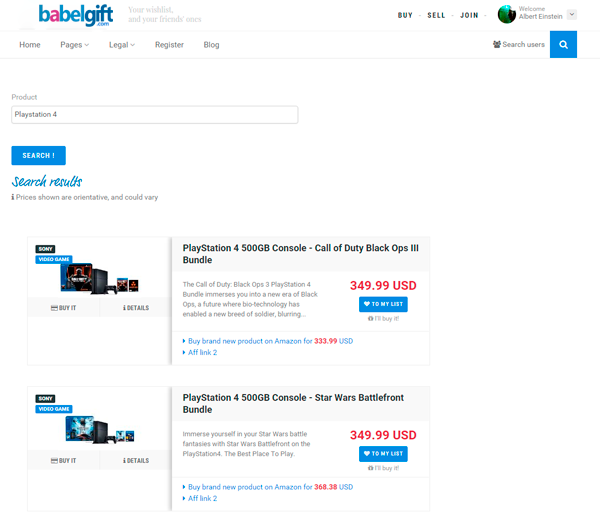The width and height of the screenshot is (600, 527).
Task: Click the babelgift.com logo
Action: 76,15
